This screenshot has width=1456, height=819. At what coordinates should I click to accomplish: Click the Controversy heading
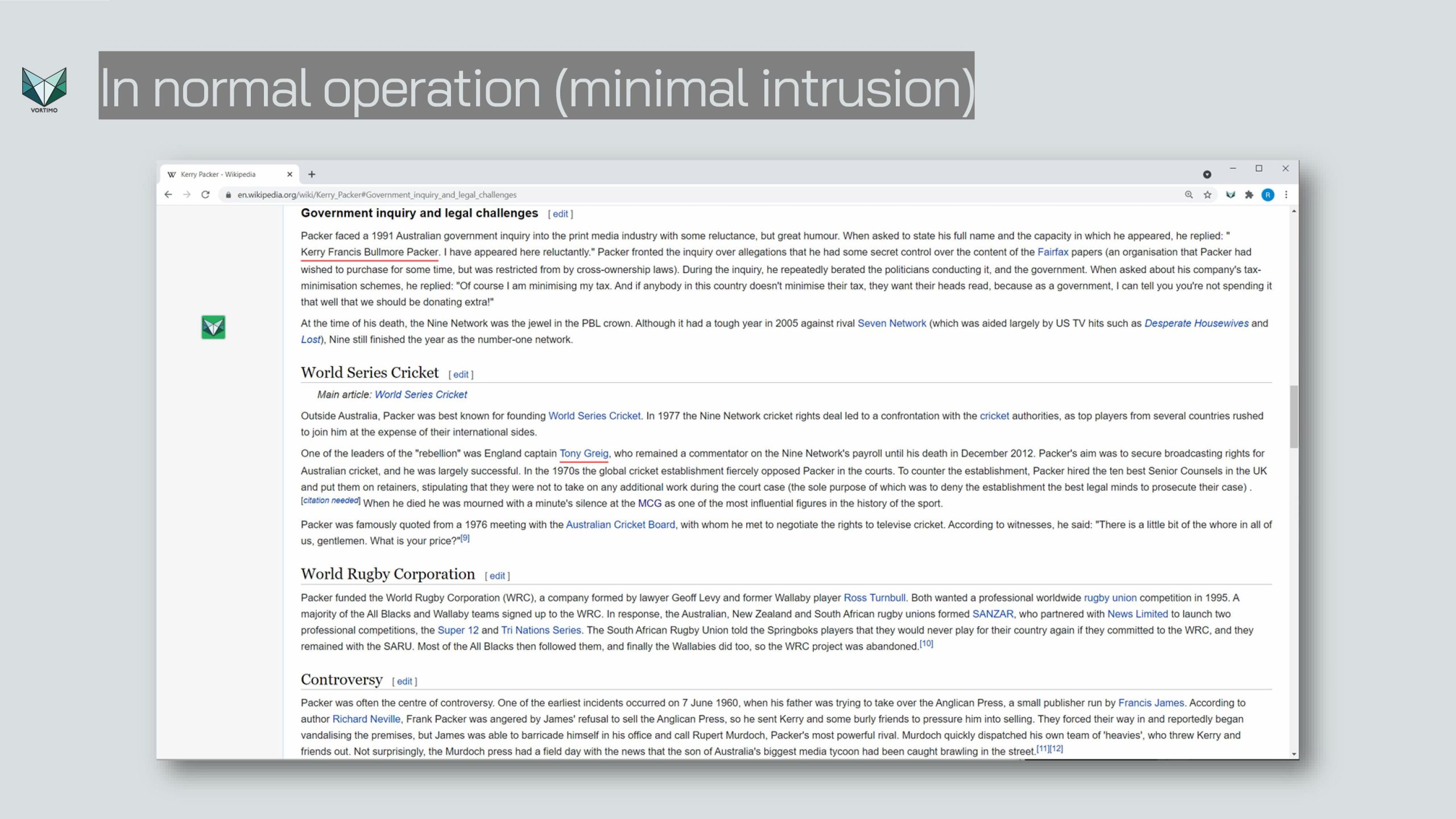(342, 680)
